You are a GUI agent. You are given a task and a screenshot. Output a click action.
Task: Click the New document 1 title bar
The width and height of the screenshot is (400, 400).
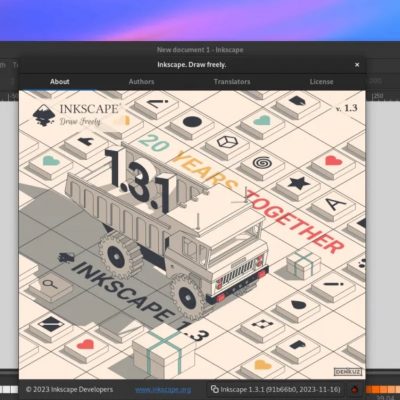click(x=200, y=50)
